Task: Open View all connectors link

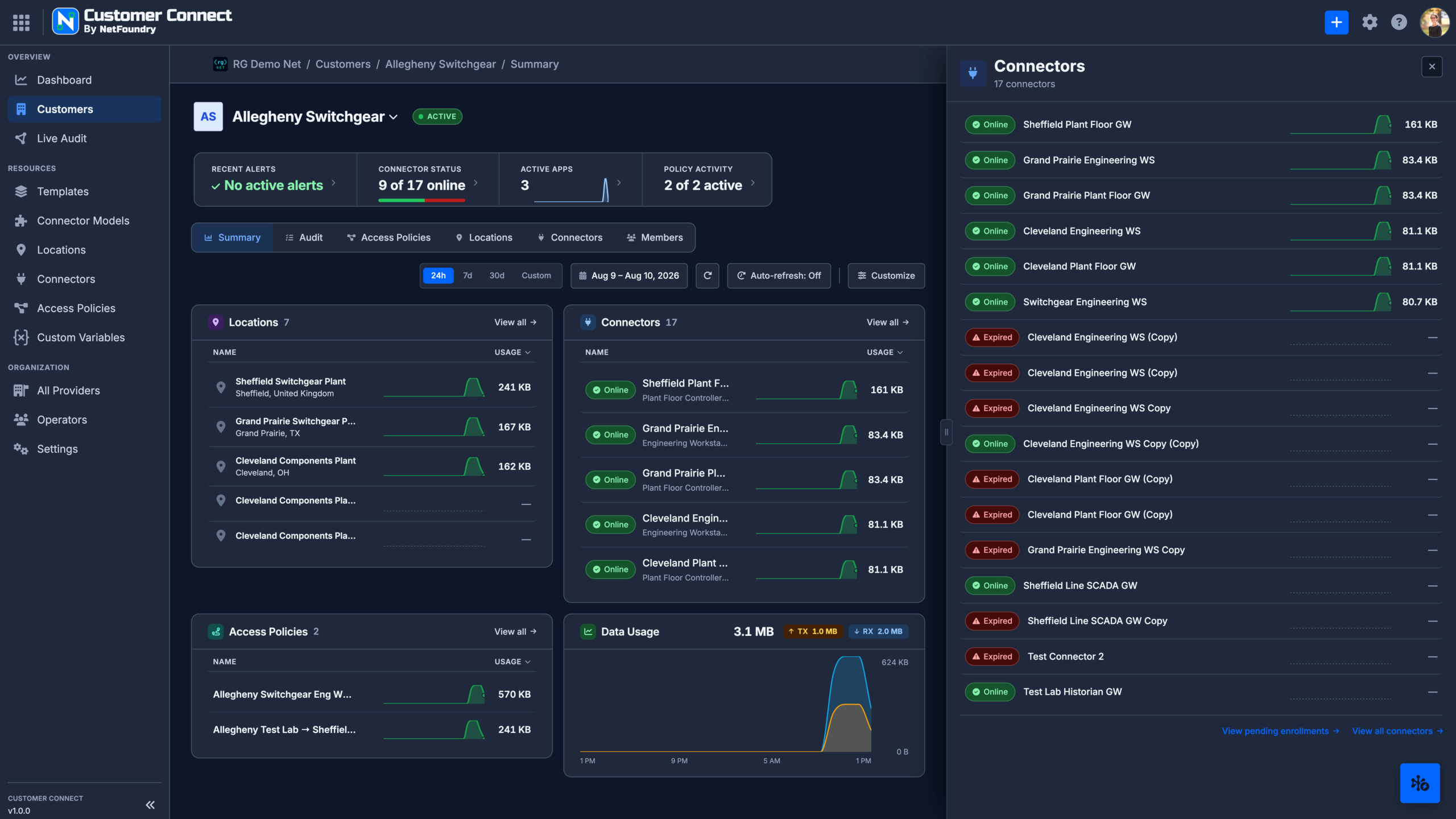Action: click(1397, 731)
